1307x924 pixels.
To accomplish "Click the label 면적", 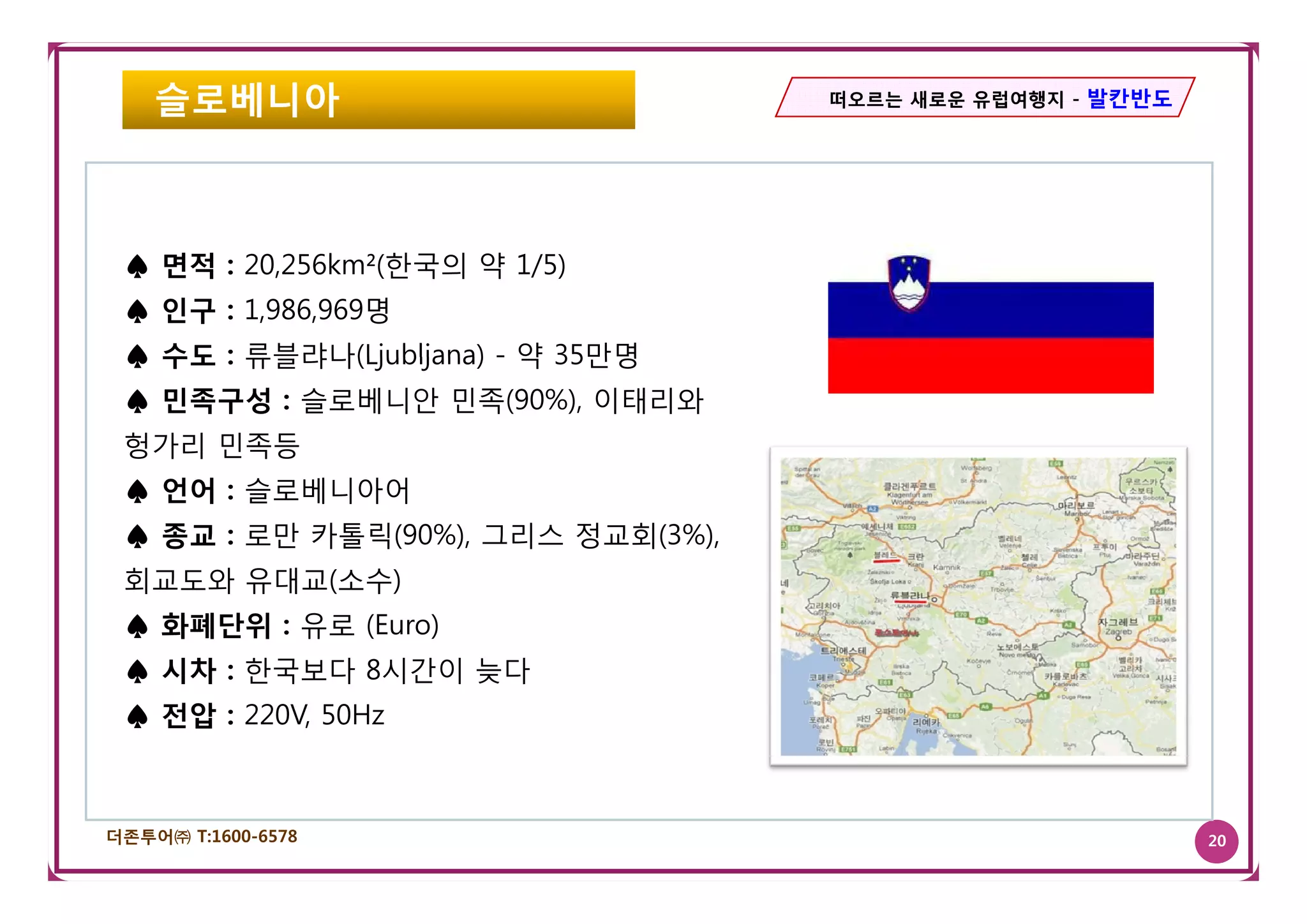I will point(189,265).
